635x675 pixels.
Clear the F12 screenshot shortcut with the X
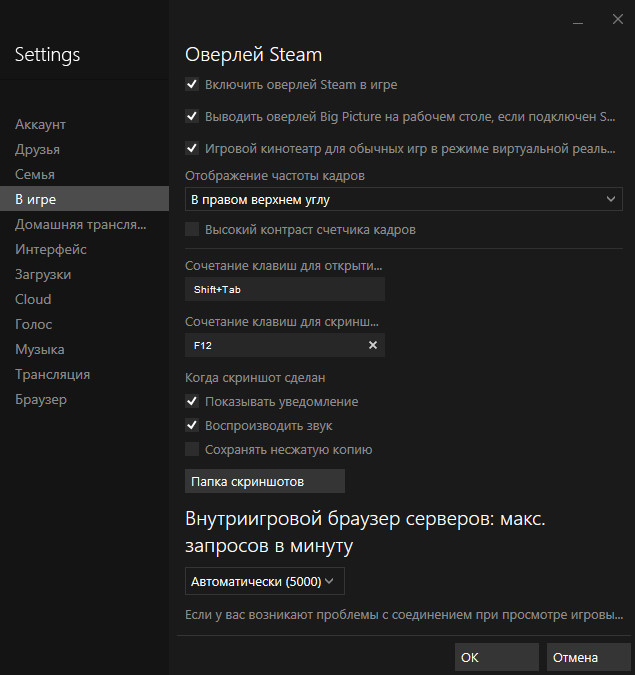tap(373, 345)
